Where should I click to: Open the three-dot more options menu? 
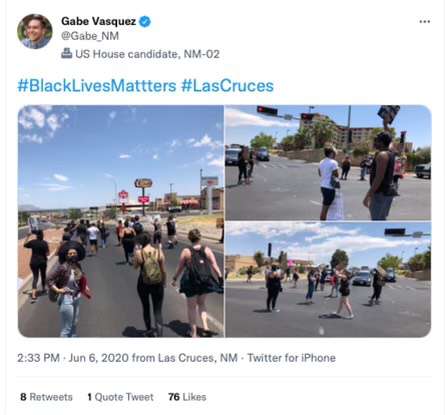pos(424,22)
